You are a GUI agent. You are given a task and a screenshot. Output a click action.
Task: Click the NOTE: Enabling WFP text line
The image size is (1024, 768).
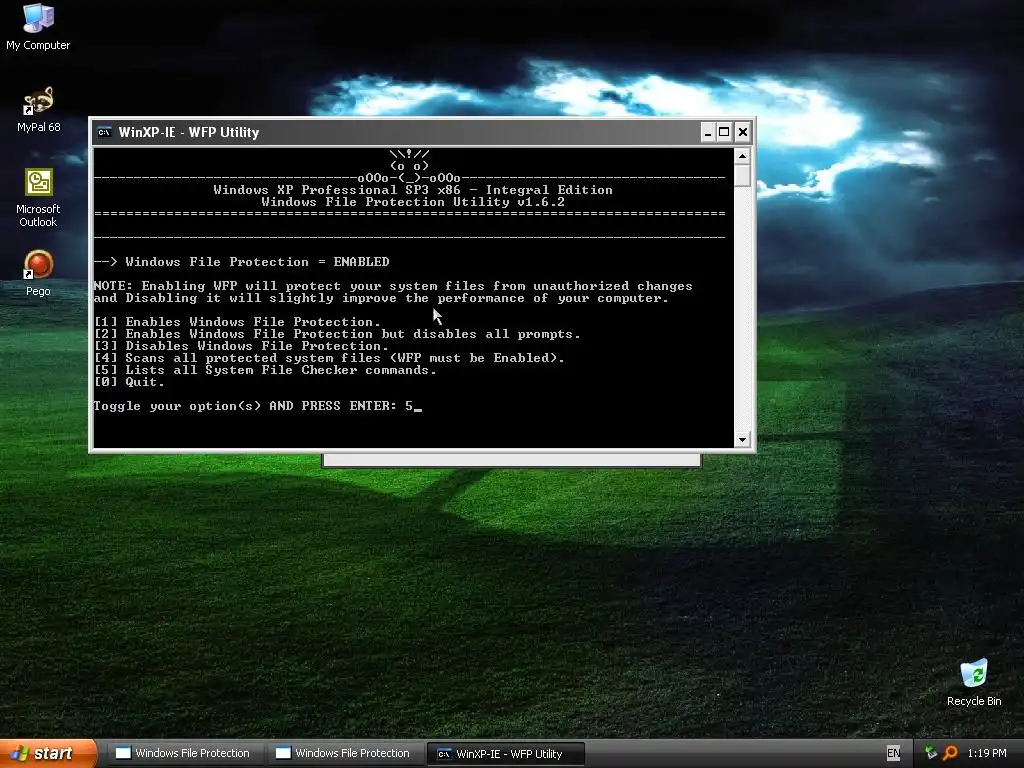[x=393, y=286]
